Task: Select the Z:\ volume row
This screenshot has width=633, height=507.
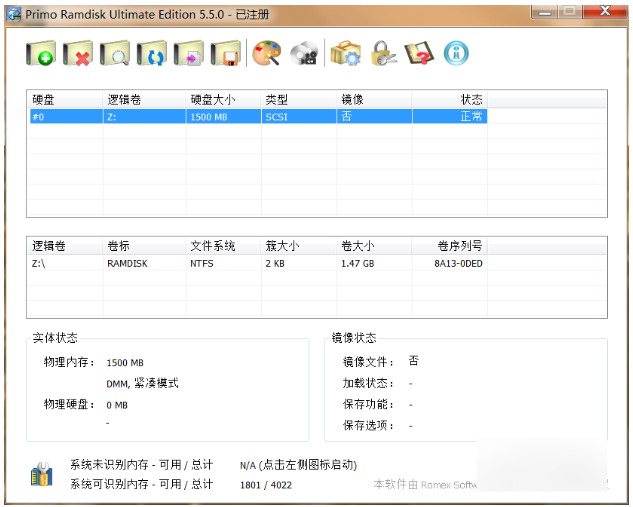Action: (258, 264)
